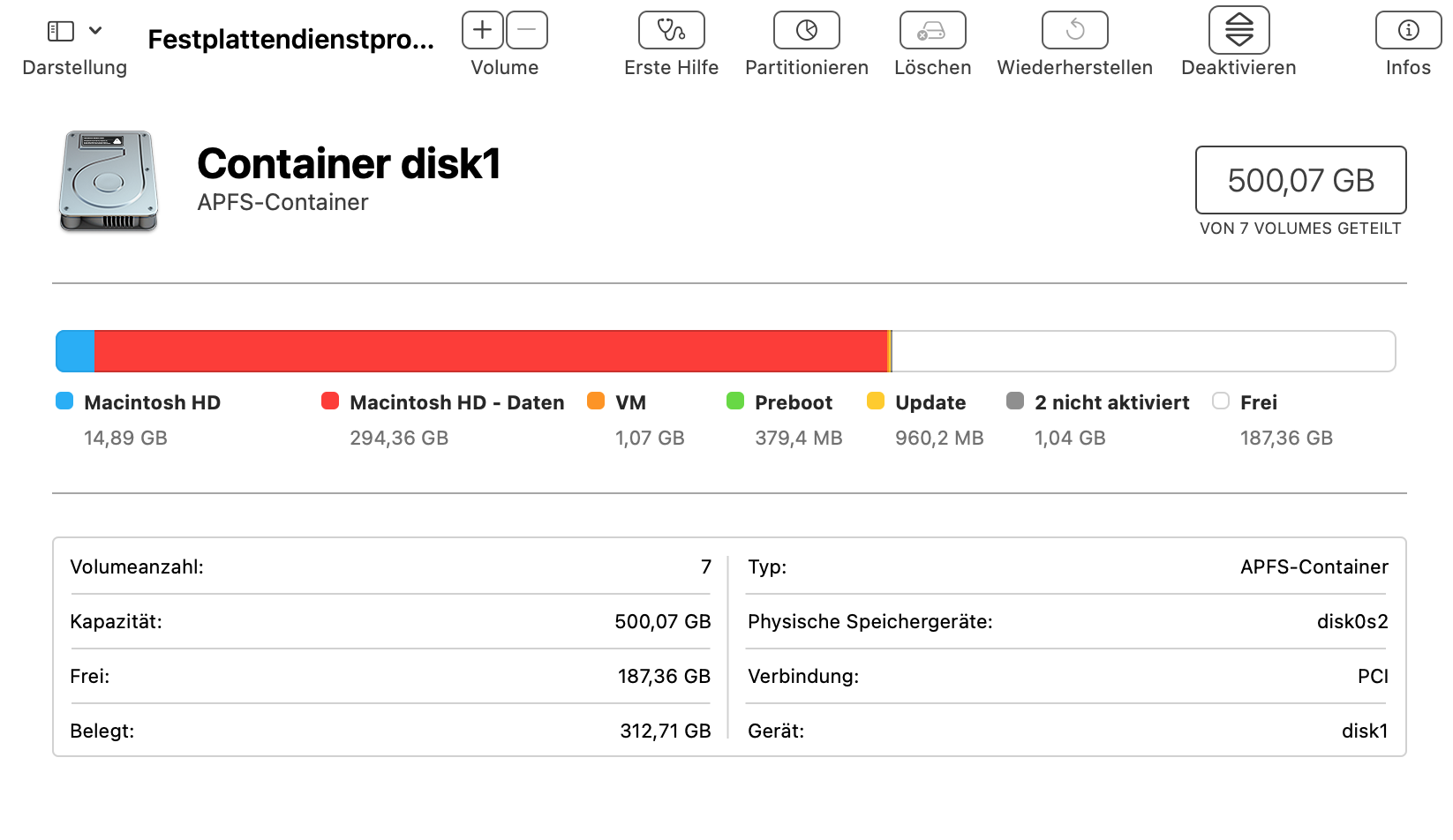Click the Wiederherstellen restore icon
Image resolution: width=1453 pixels, height=840 pixels.
click(x=1074, y=30)
